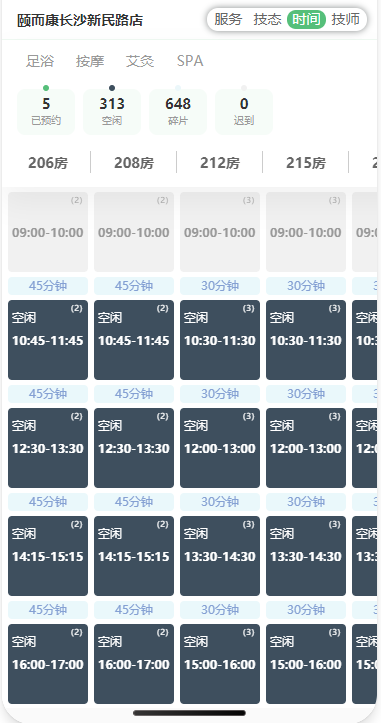The height and width of the screenshot is (723, 381).
Task: Select the 212房 column header
Action: tap(220, 163)
